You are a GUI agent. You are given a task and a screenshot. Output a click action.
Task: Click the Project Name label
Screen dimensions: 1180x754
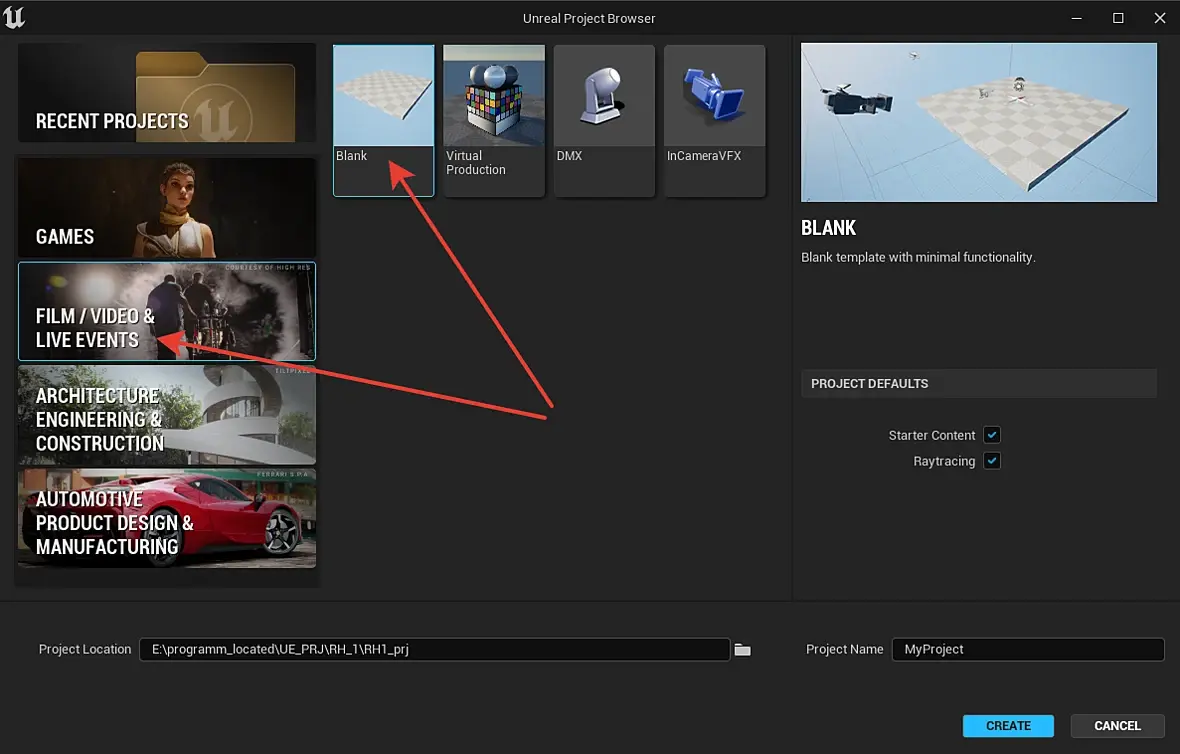click(844, 649)
